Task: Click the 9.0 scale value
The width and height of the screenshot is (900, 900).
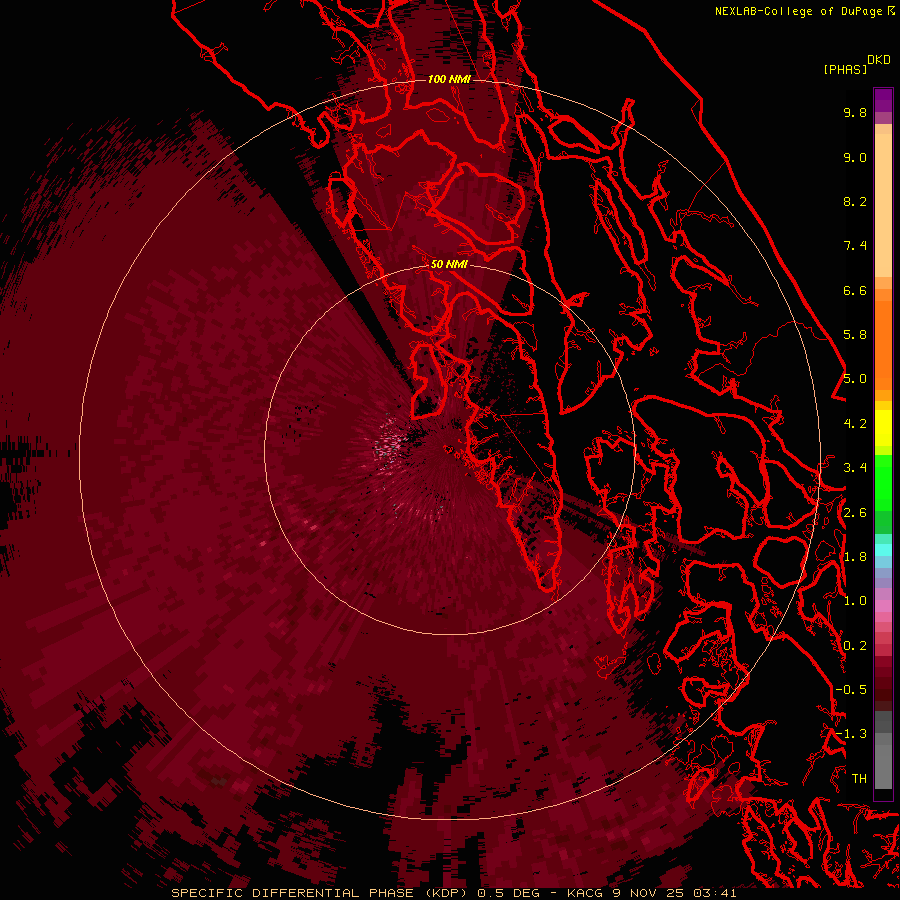Action: pos(855,157)
